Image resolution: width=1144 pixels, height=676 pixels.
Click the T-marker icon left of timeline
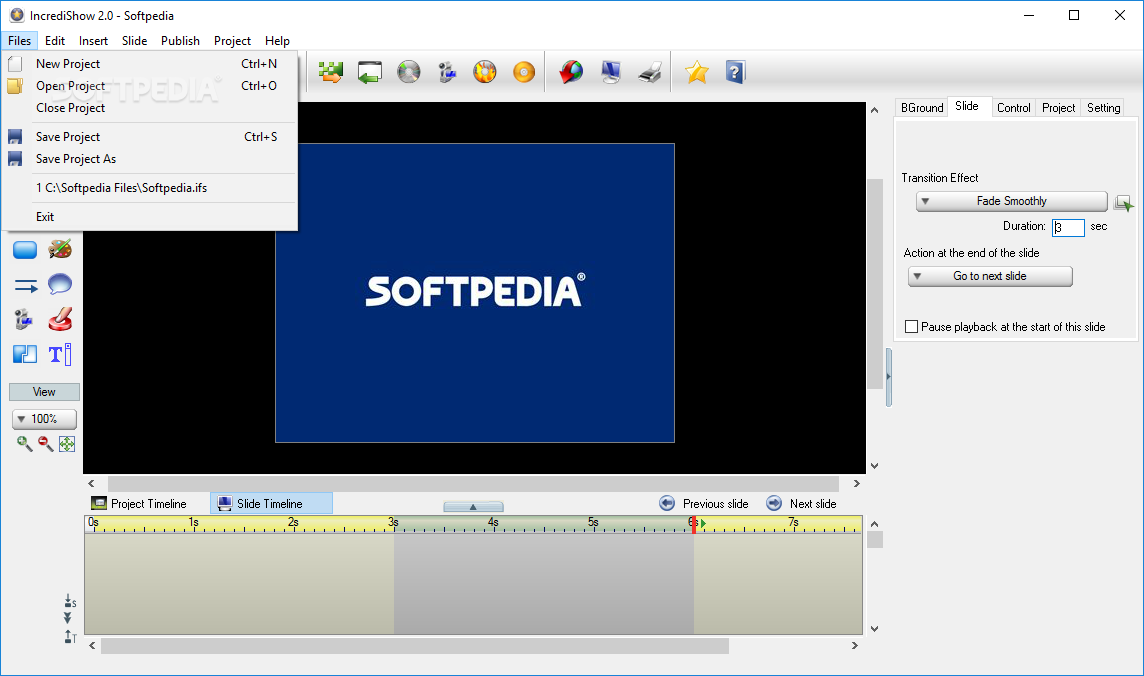[x=70, y=637]
